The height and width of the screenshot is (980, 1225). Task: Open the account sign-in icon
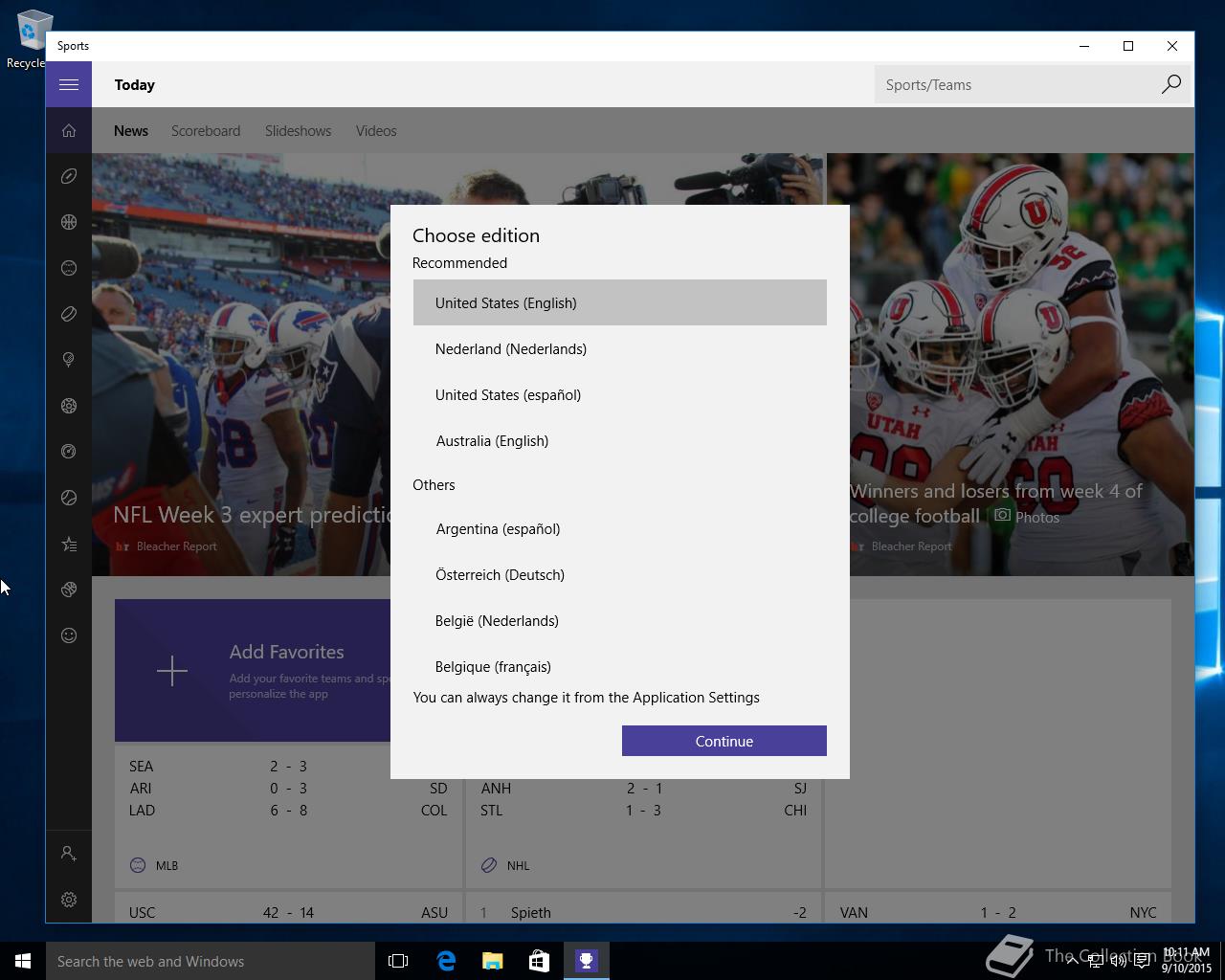pyautogui.click(x=69, y=853)
